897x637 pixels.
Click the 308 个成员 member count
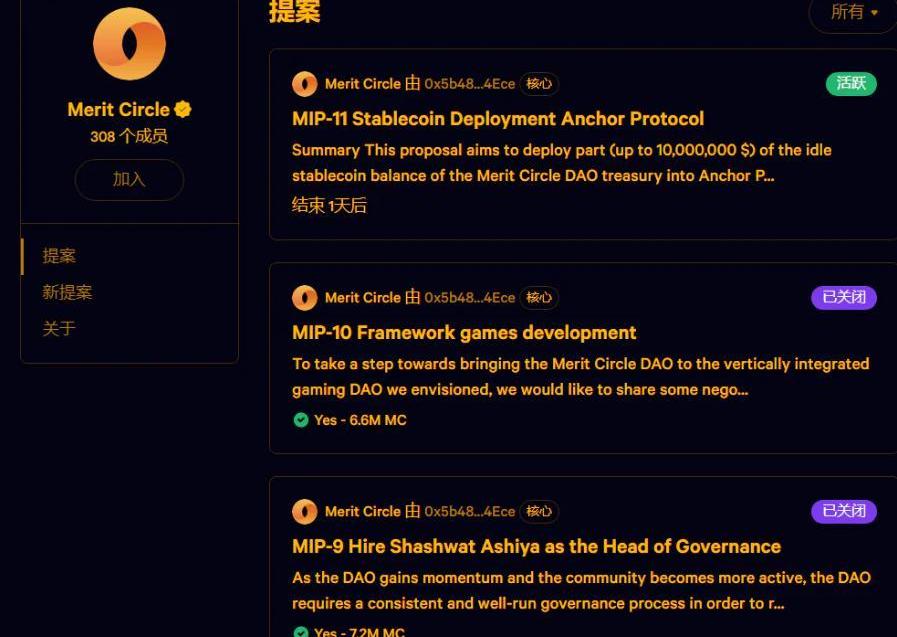coord(129,136)
